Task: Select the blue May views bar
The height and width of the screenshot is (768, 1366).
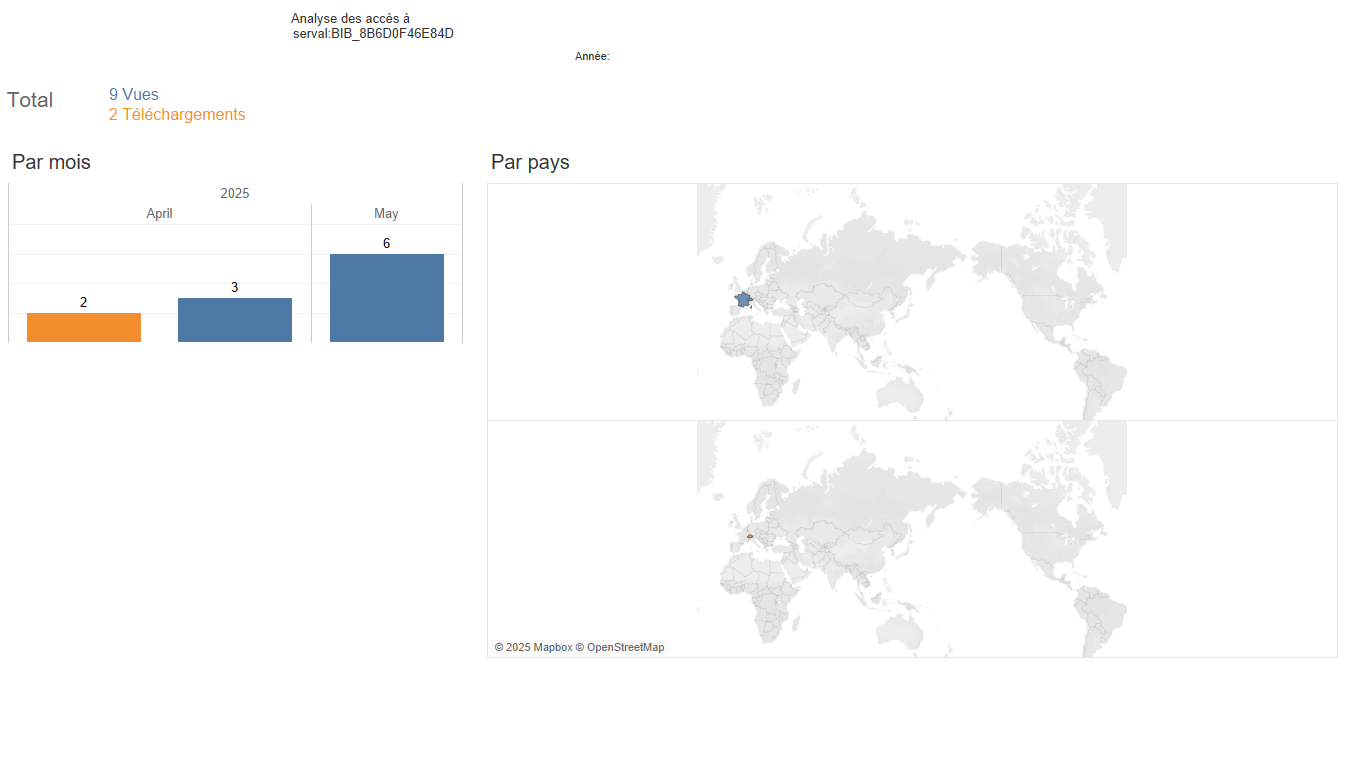Action: pos(387,298)
